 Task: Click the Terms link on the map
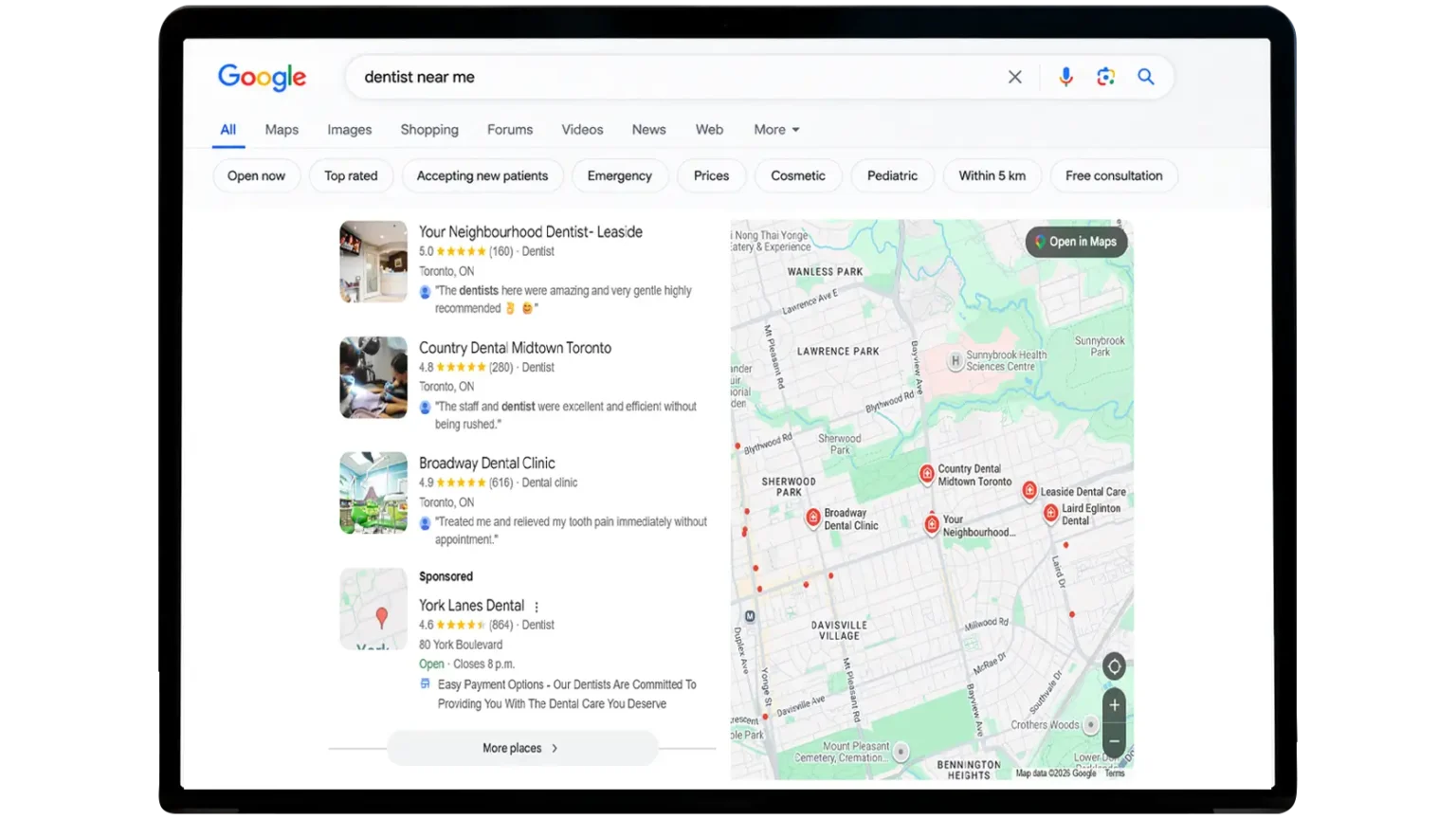pos(1115,773)
